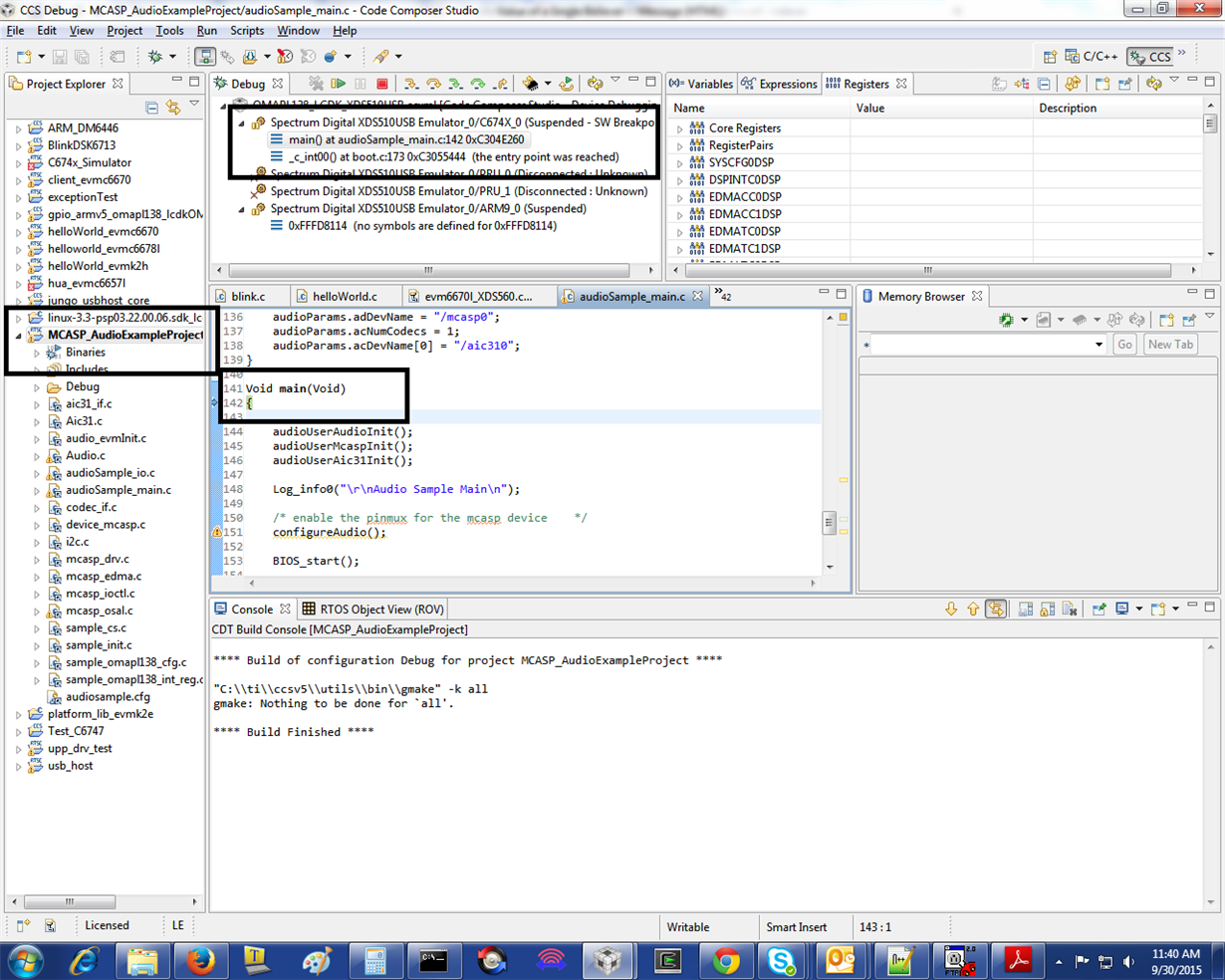This screenshot has width=1225, height=980.
Task: Click Pin Console icon
Action: pos(1100,610)
